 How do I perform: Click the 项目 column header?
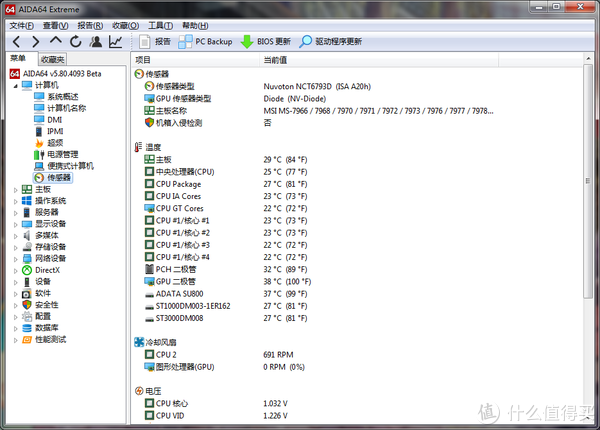[196, 60]
